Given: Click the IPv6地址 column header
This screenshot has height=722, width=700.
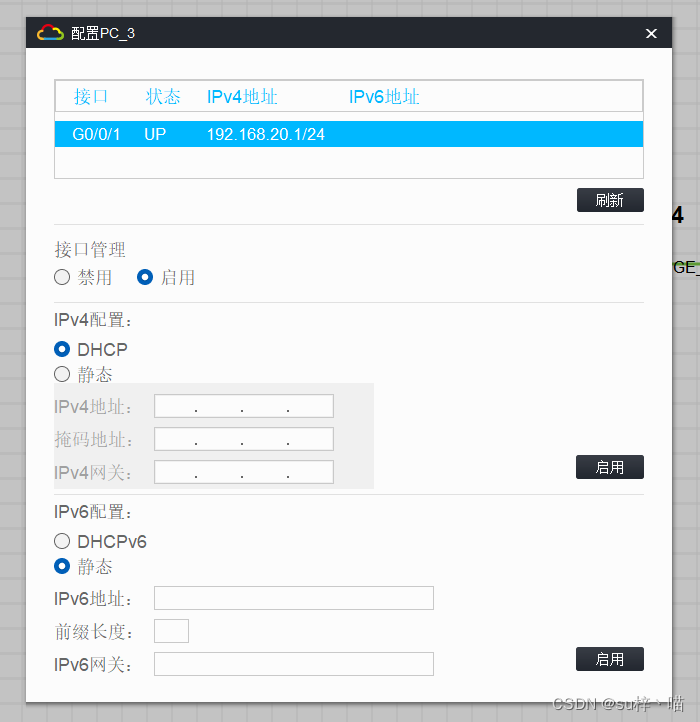Looking at the screenshot, I should 384,97.
